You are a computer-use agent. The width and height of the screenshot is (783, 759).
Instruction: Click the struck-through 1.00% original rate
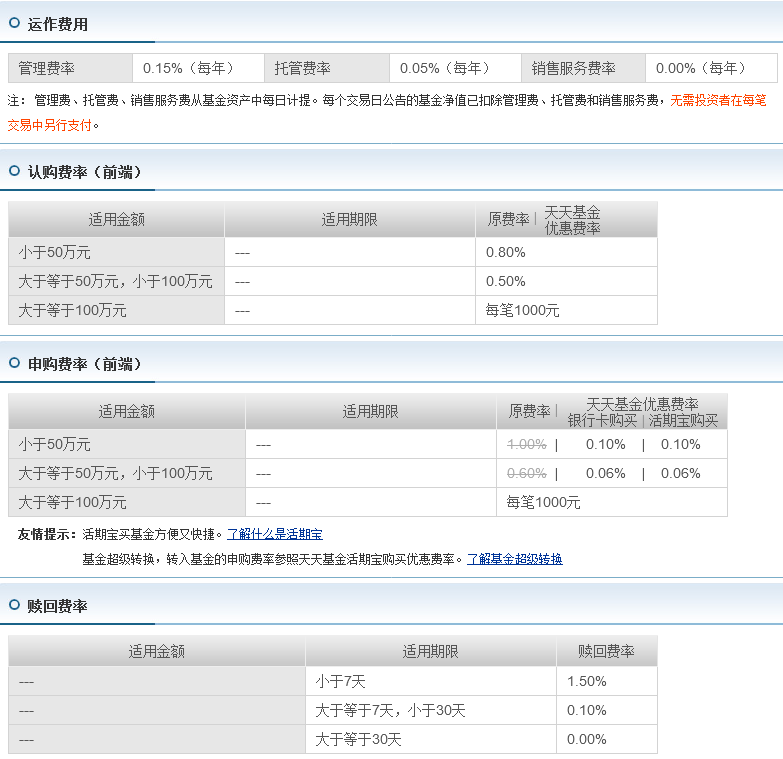(x=527, y=444)
